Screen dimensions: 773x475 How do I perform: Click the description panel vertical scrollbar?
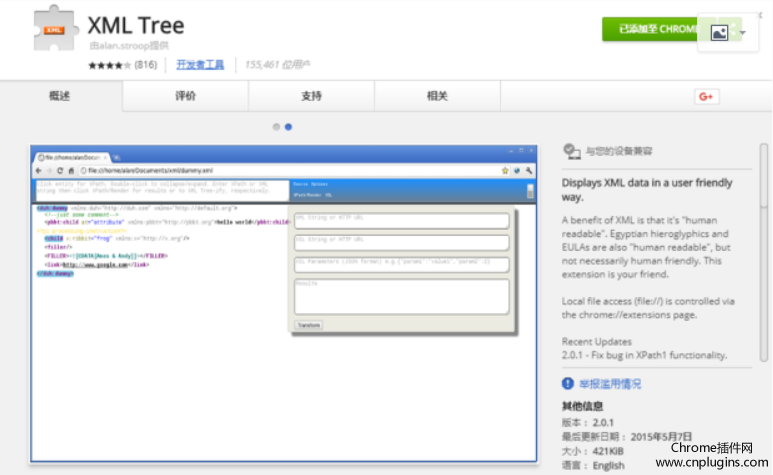pyautogui.click(x=764, y=252)
